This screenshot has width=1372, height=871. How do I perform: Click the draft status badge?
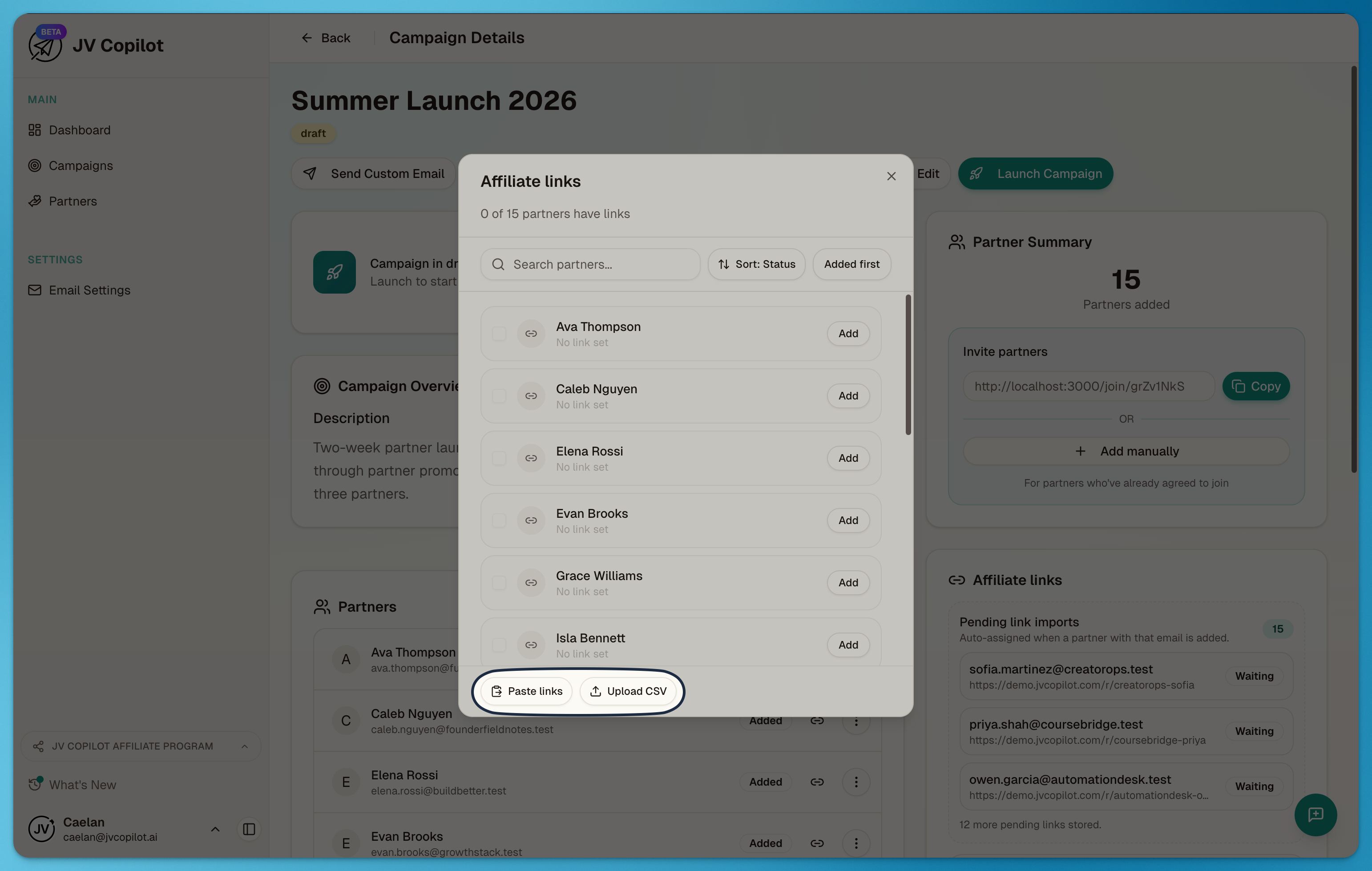click(x=313, y=133)
